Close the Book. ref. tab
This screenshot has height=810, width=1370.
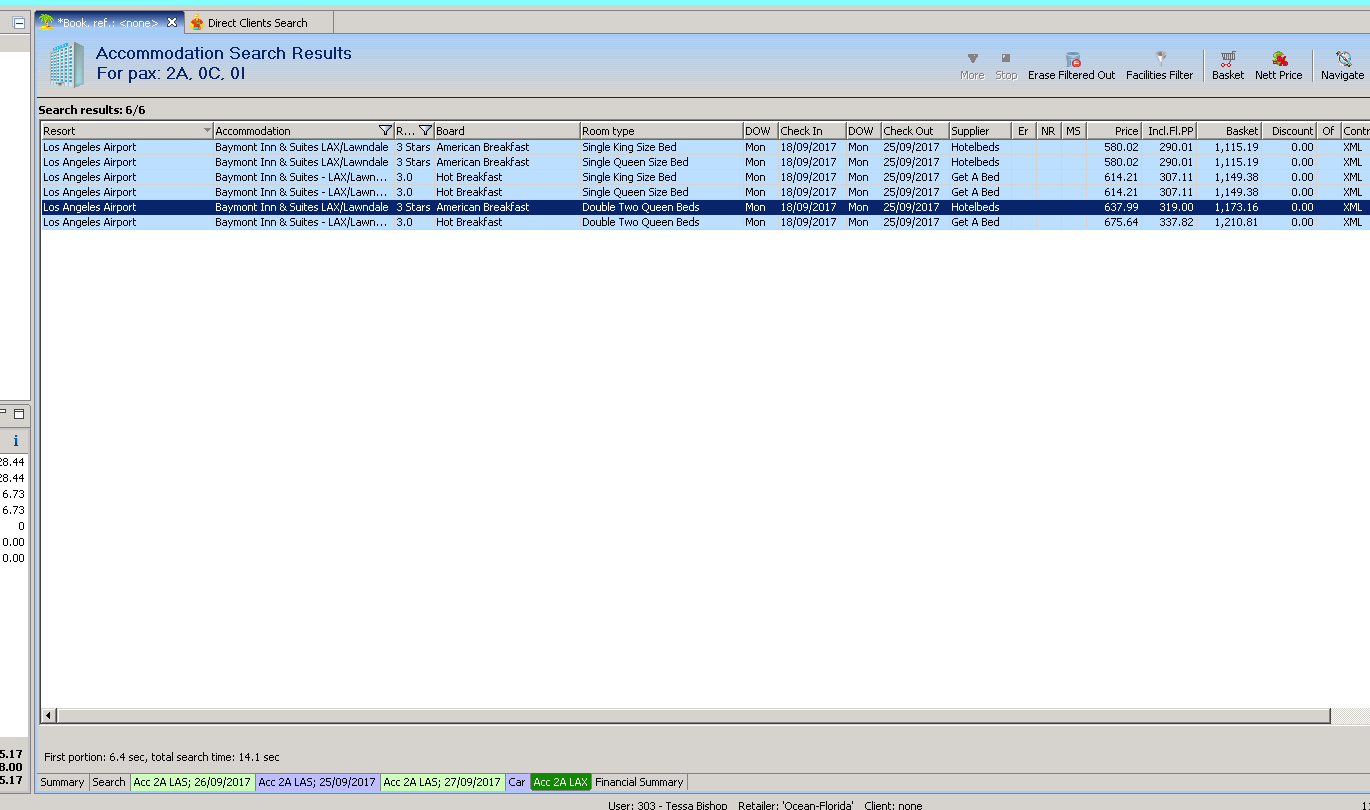click(x=172, y=22)
